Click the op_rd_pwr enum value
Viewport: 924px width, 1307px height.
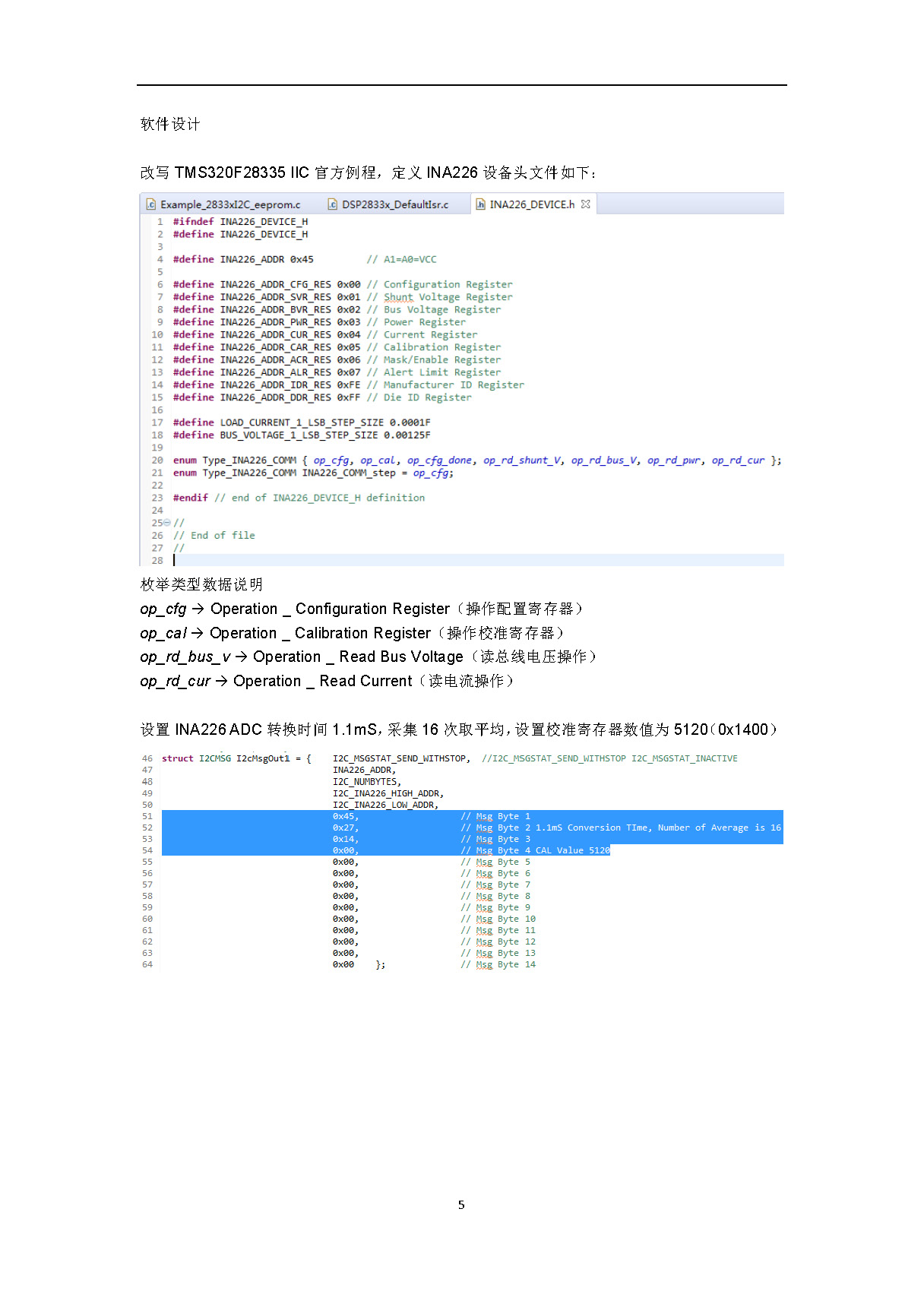pos(674,460)
